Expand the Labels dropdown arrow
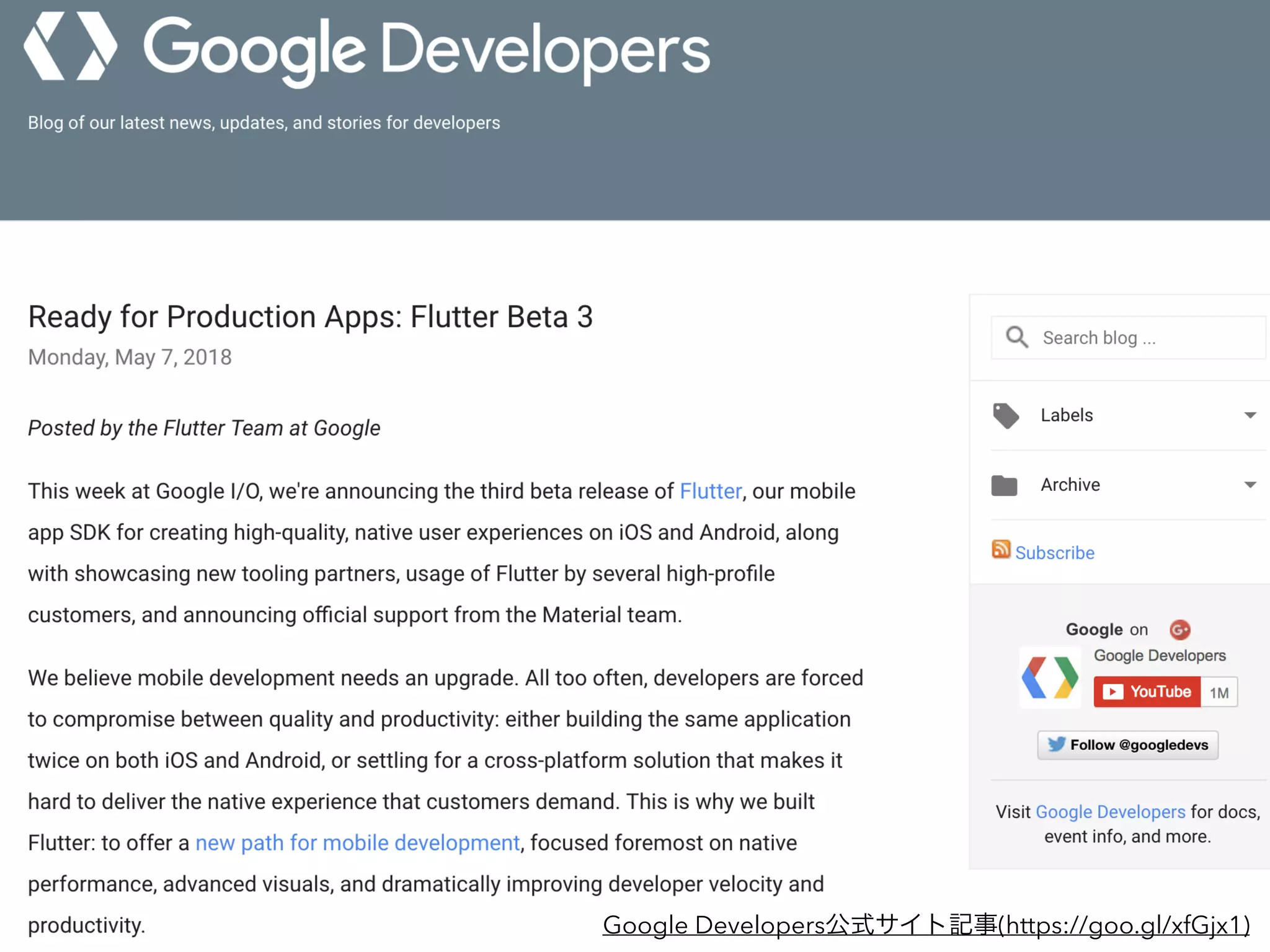The image size is (1270, 952). coord(1250,415)
